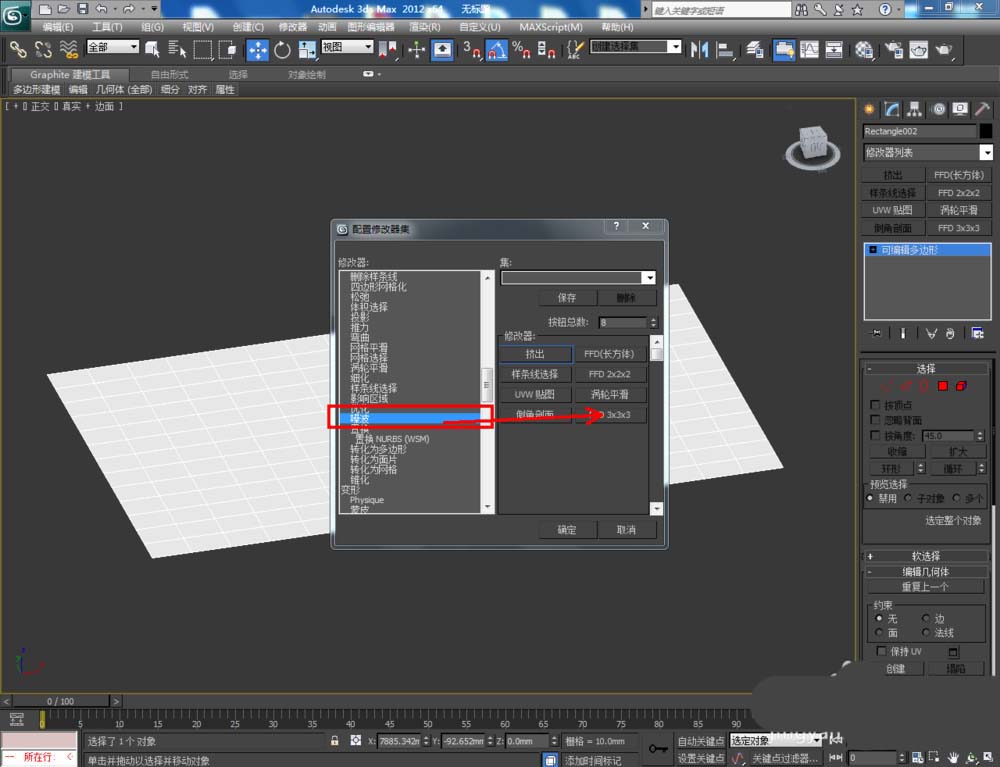Click the 重复上一个 button
The height and width of the screenshot is (767, 1000).
coord(925,587)
